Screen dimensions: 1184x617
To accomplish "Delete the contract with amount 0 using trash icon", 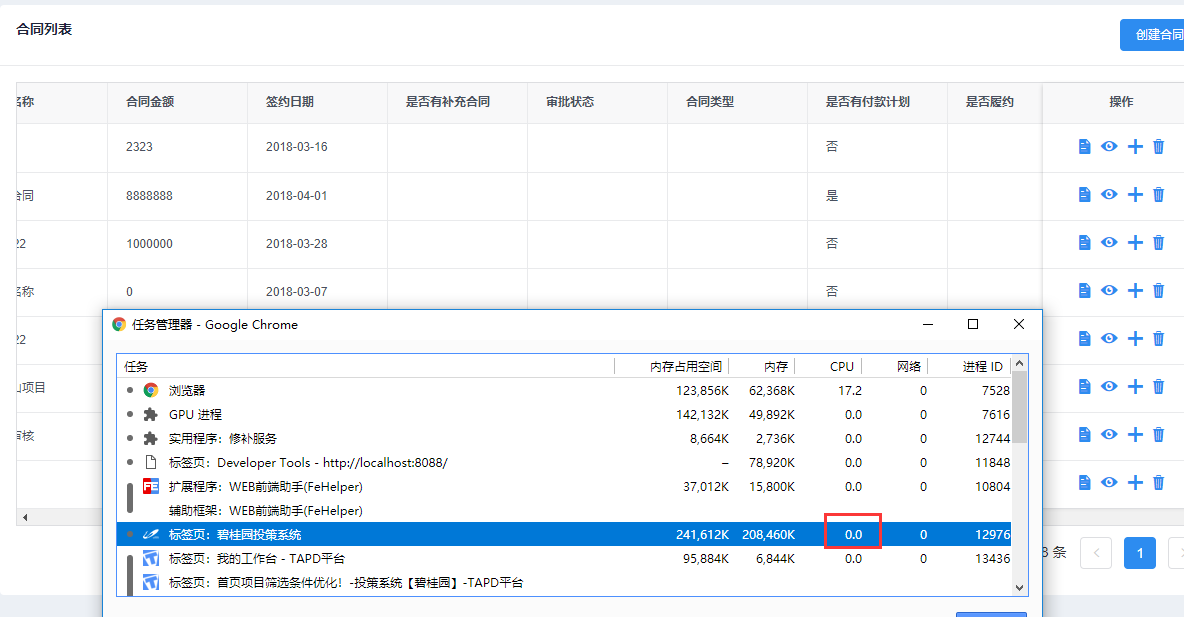I will tap(1158, 290).
